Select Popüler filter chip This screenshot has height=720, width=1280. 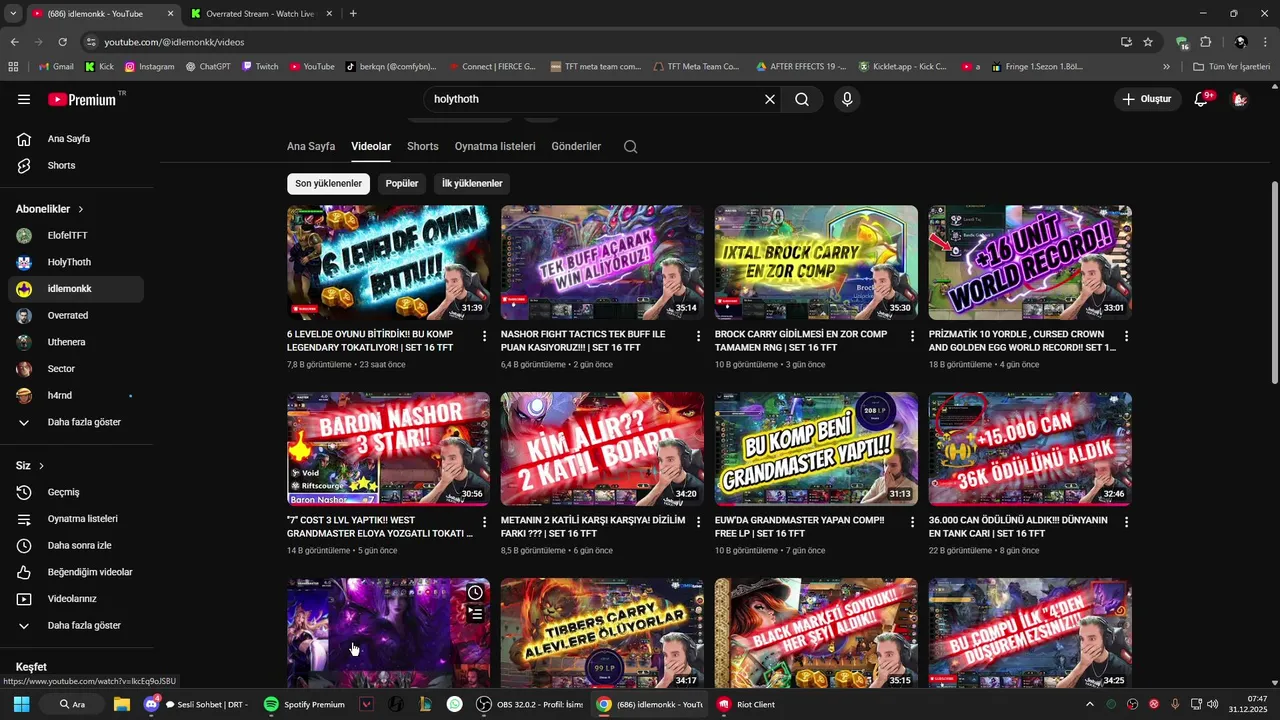pyautogui.click(x=402, y=183)
